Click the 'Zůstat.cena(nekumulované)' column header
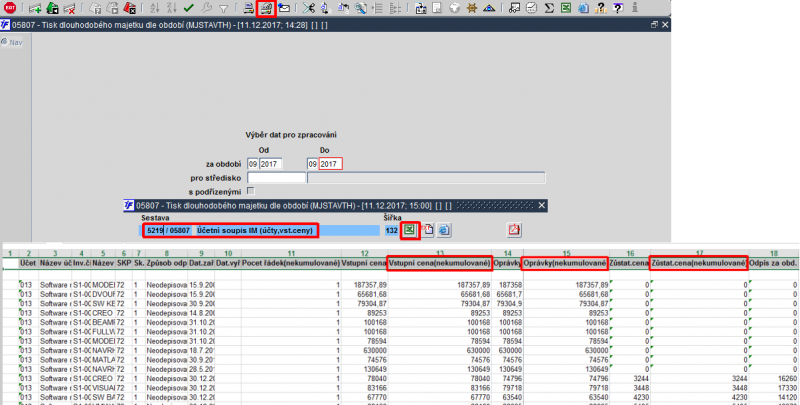The image size is (800, 405). tap(699, 263)
